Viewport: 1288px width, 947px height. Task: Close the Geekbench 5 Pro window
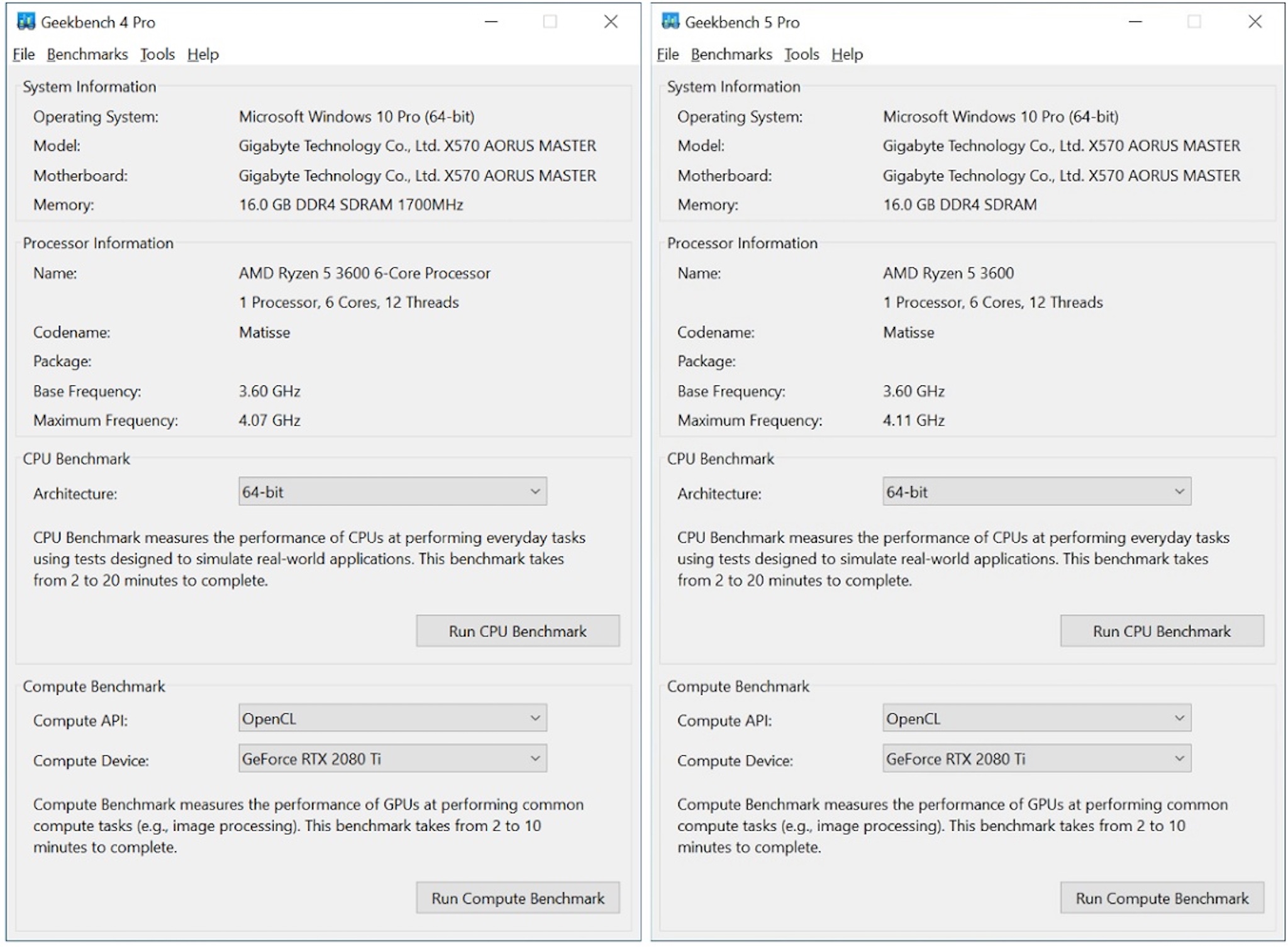pyautogui.click(x=1255, y=22)
